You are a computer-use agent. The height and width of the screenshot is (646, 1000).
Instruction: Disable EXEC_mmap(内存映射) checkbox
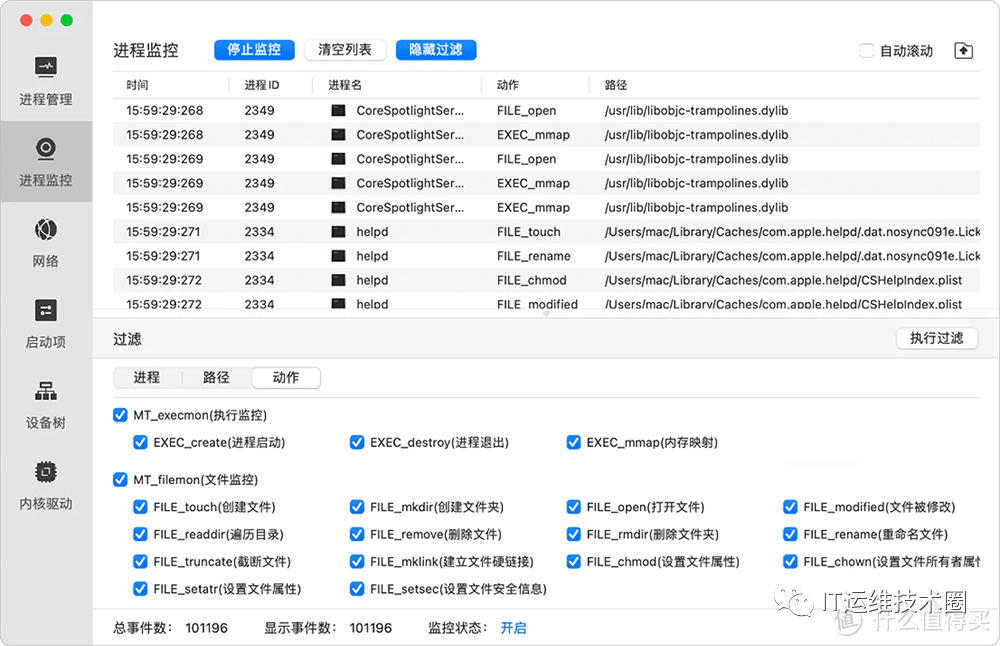tap(574, 442)
